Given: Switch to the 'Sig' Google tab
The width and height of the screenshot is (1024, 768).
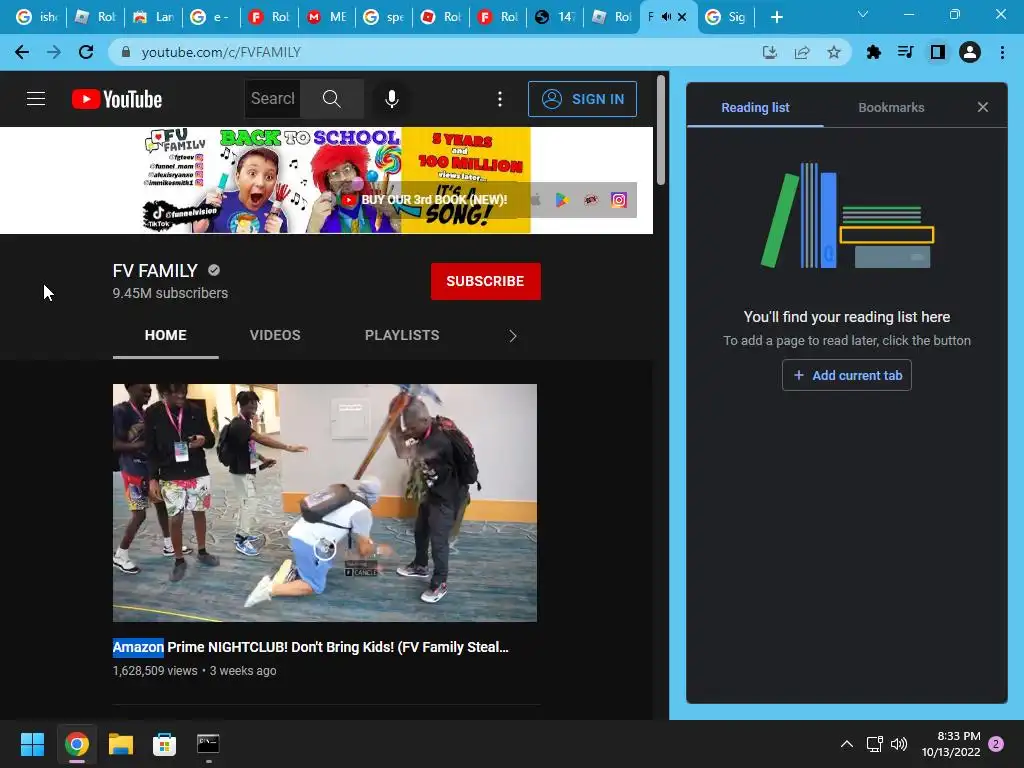Looking at the screenshot, I should coord(726,17).
